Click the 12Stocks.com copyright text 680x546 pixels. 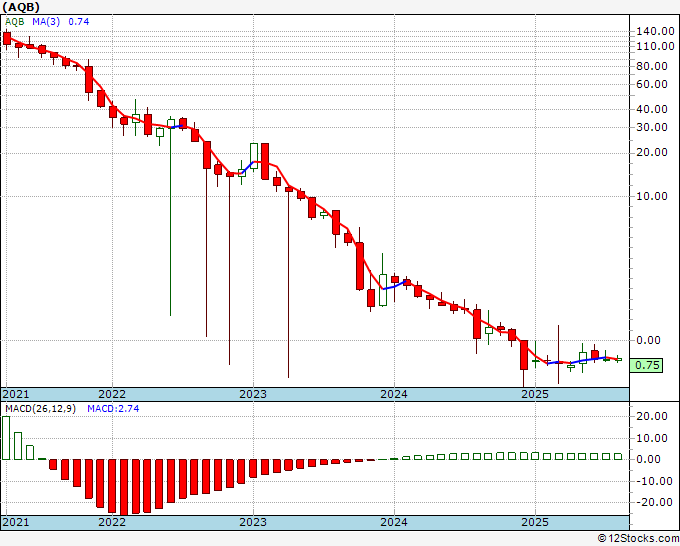click(x=638, y=539)
